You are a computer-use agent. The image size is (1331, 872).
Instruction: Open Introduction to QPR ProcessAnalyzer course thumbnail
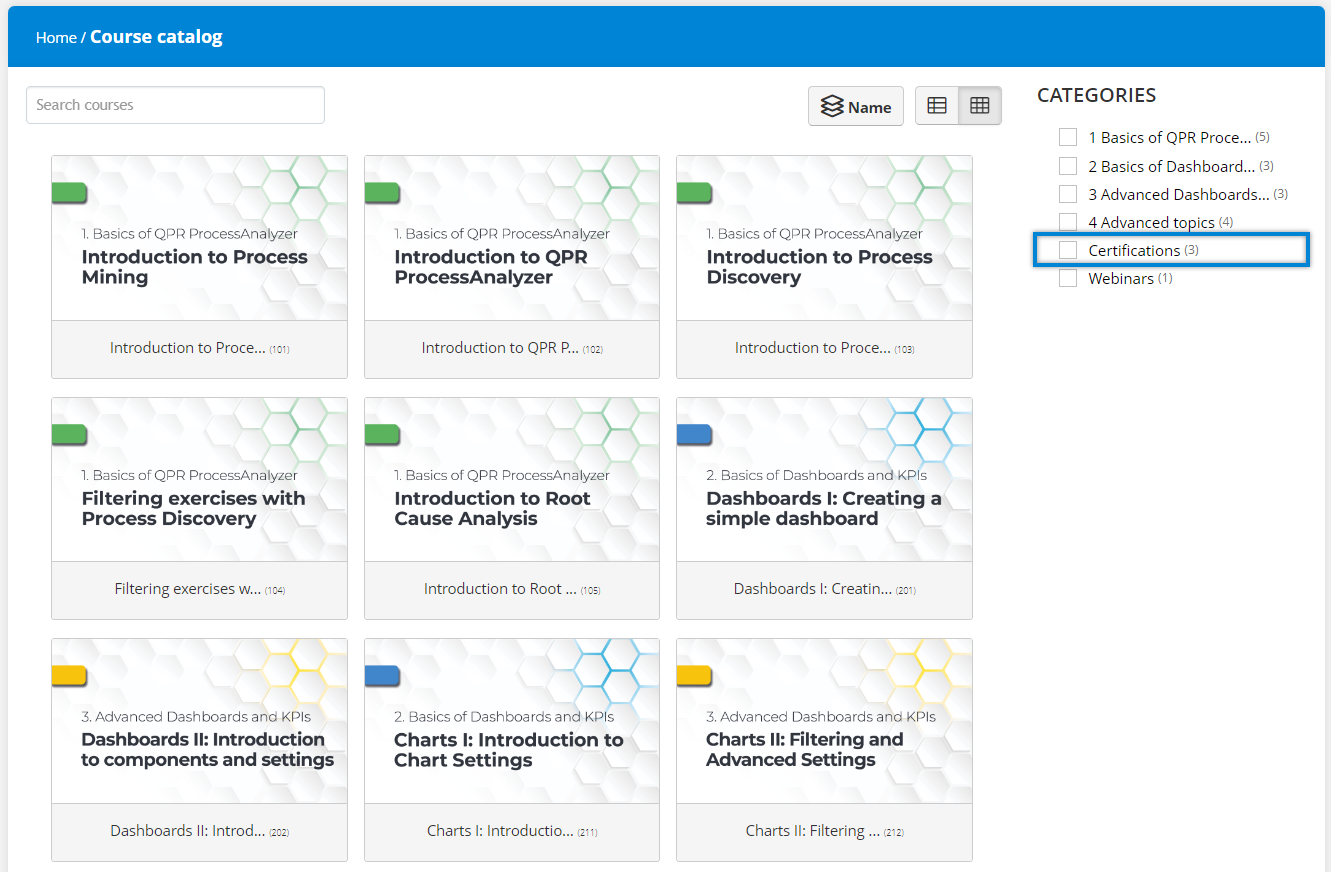tap(512, 238)
